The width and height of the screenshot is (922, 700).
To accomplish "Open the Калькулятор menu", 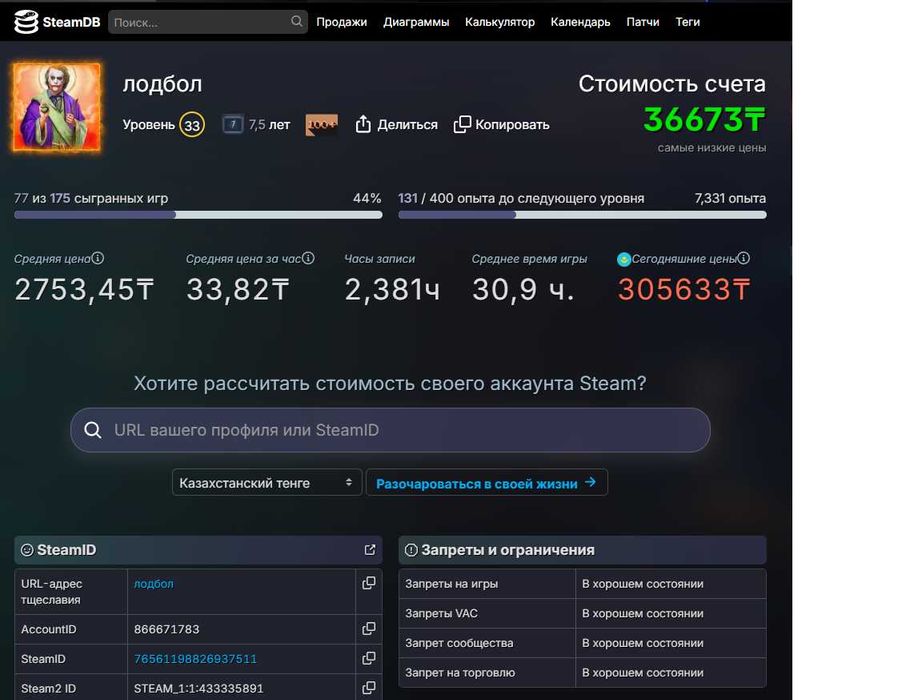I will (500, 22).
